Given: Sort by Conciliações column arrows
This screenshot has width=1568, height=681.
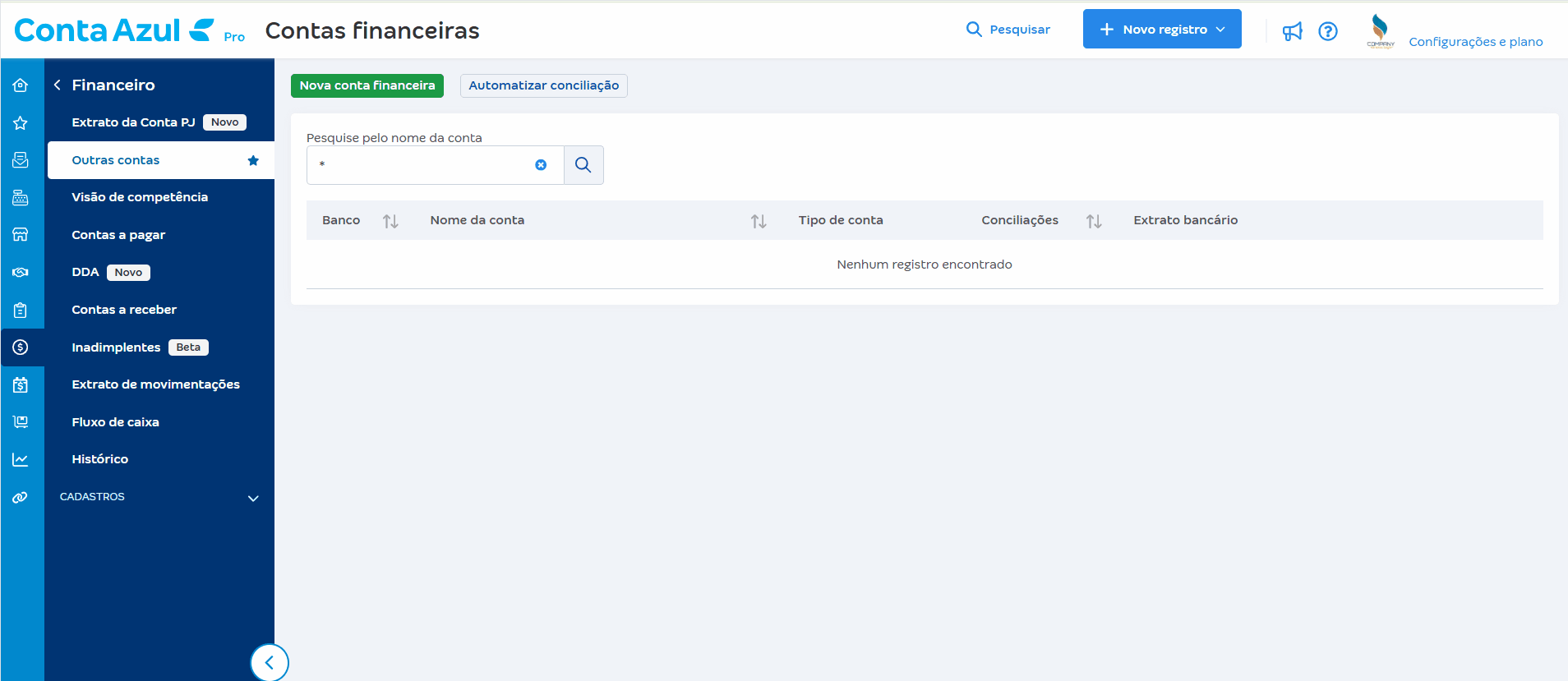Looking at the screenshot, I should pos(1093,221).
